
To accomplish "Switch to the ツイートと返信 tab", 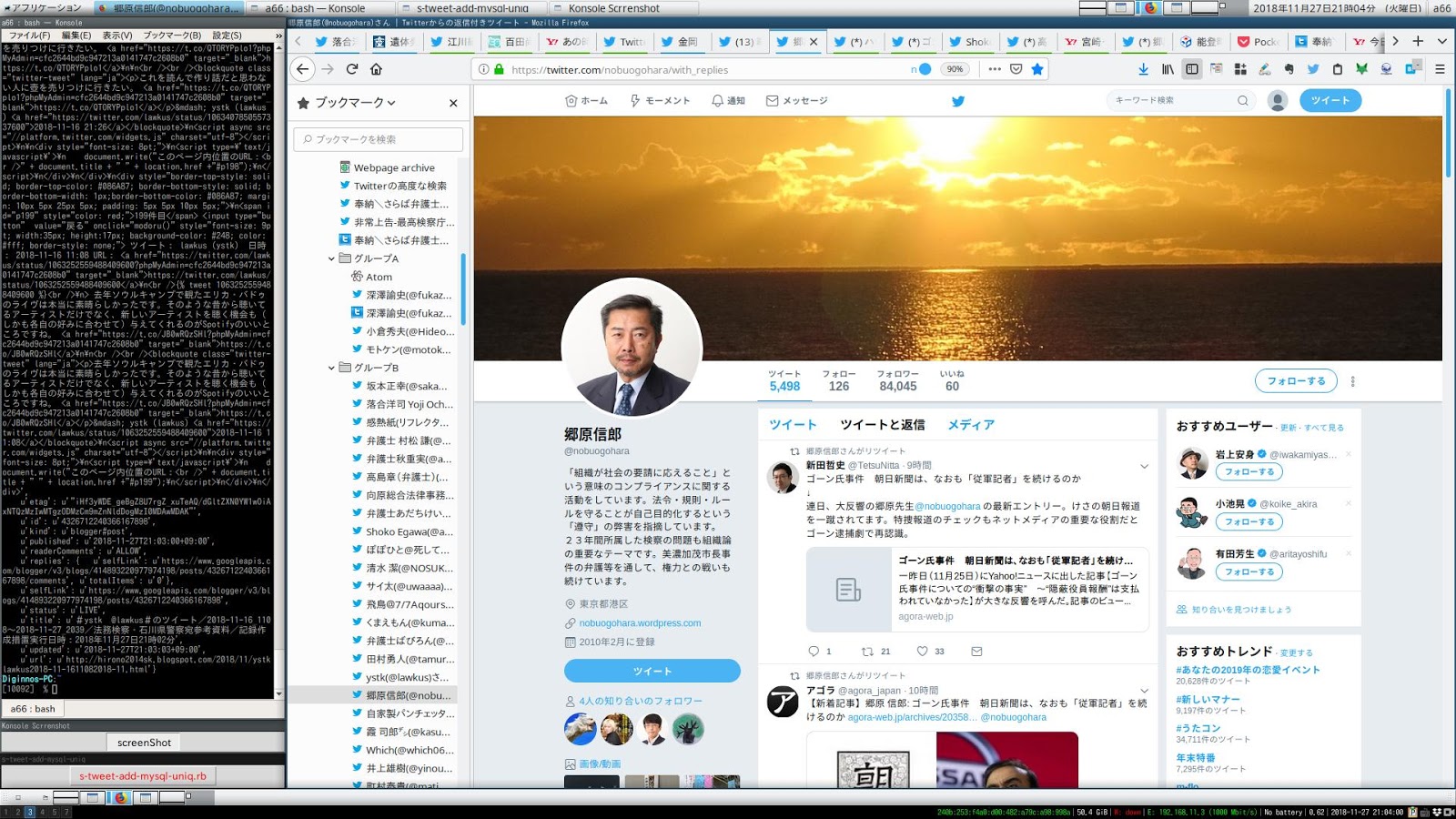I will point(882,424).
